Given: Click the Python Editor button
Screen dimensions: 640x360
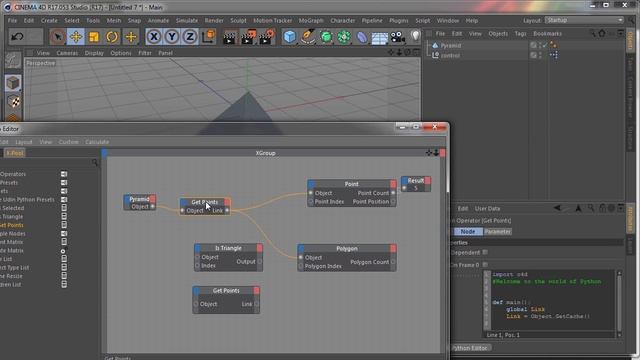Looking at the screenshot, I should [470, 348].
